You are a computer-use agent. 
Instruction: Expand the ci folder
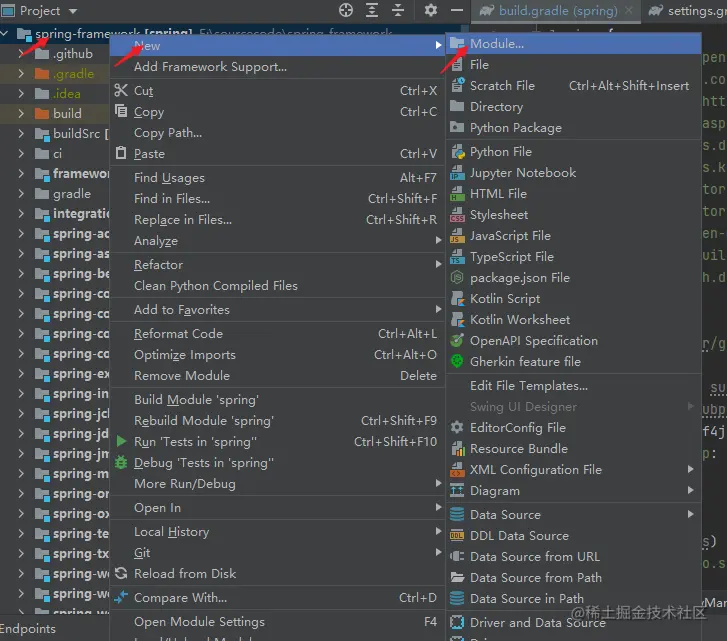coord(21,153)
